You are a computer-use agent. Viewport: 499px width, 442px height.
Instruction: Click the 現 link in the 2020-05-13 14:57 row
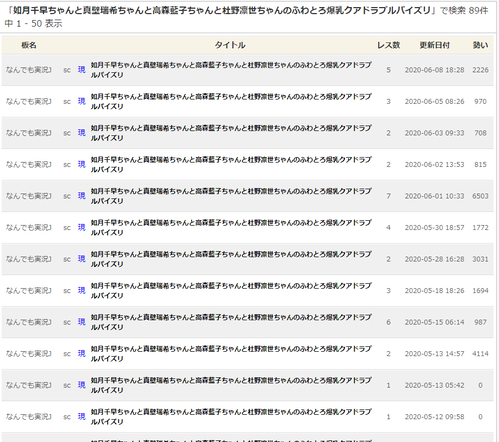(82, 353)
